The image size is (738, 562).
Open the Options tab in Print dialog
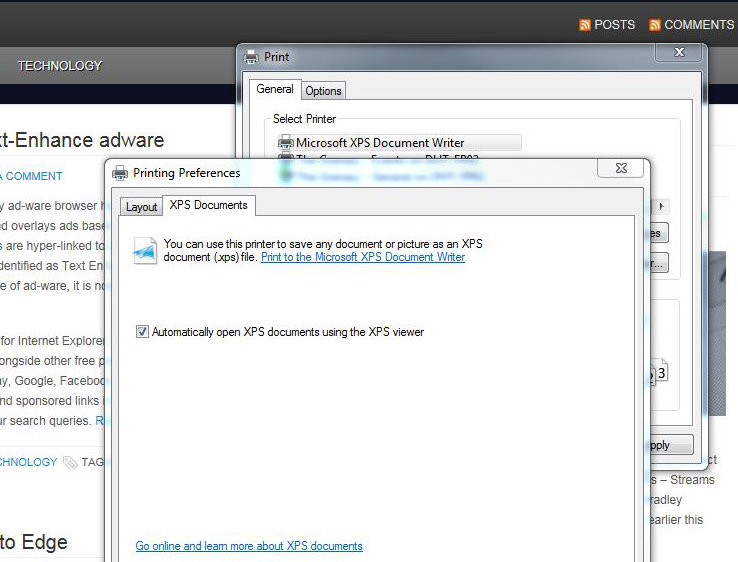[323, 91]
